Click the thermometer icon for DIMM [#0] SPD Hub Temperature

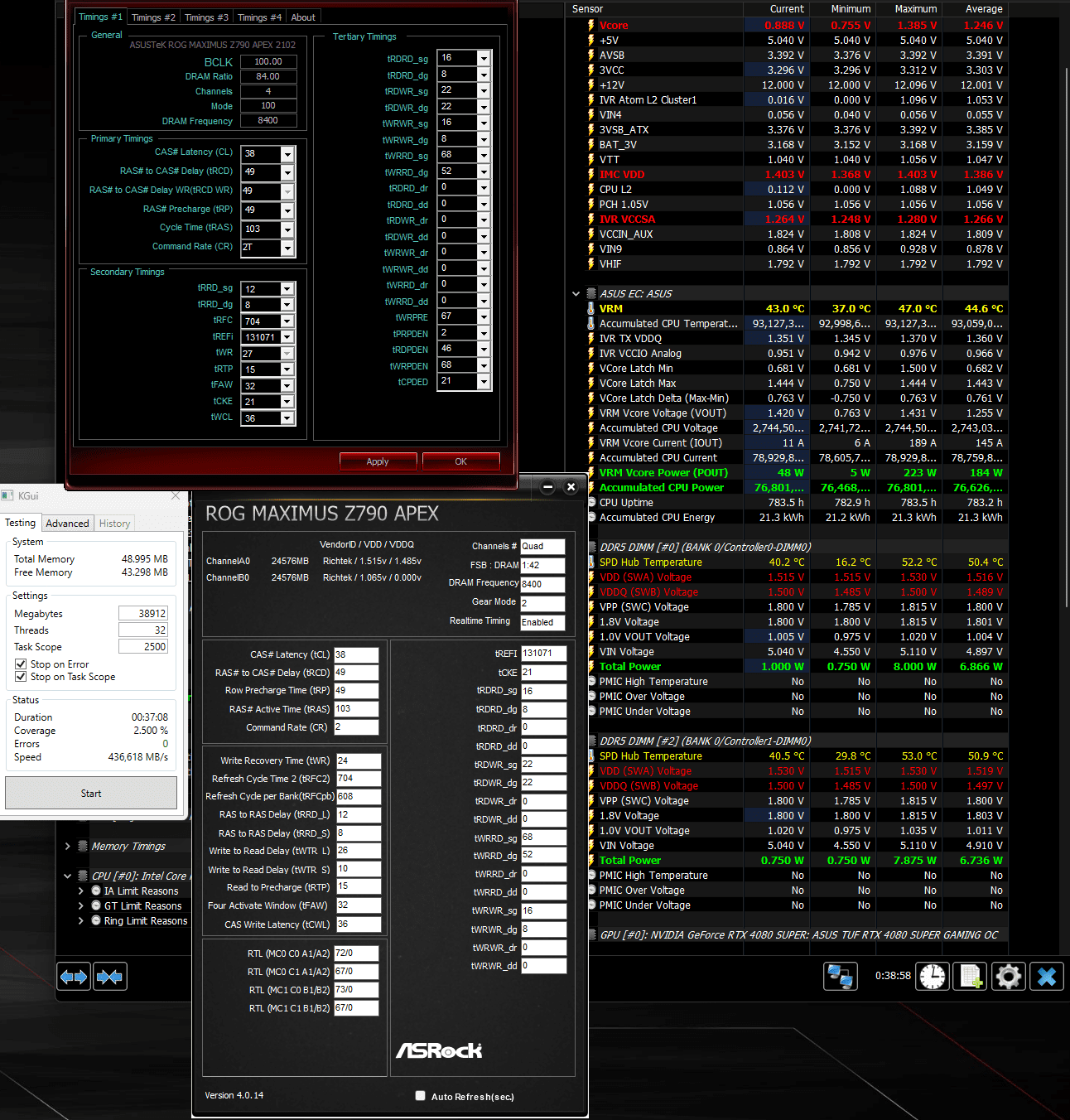591,562
